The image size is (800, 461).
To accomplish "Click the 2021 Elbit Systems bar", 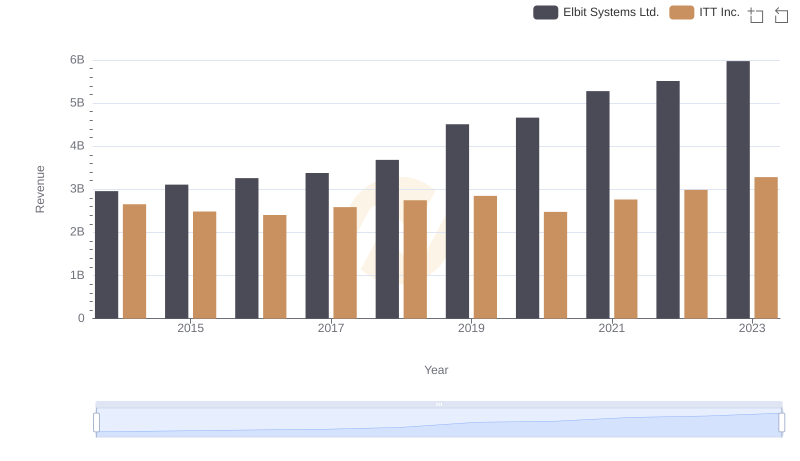I will tap(598, 205).
